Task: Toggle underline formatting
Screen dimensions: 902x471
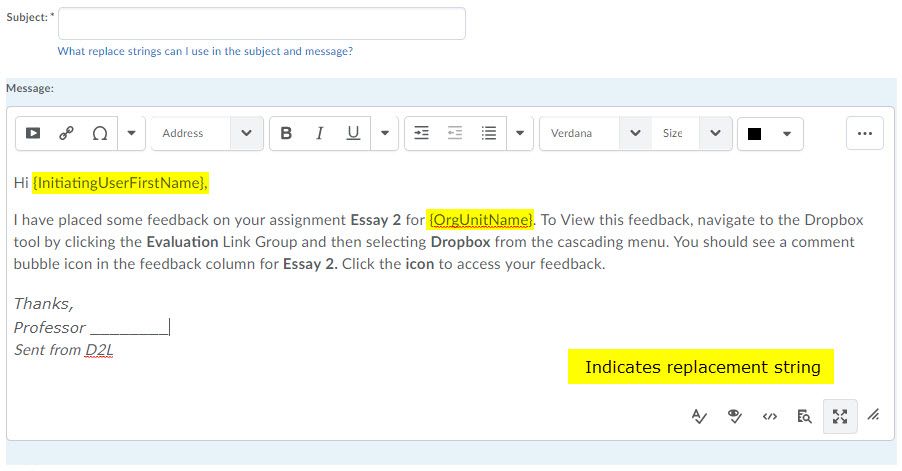Action: point(352,133)
